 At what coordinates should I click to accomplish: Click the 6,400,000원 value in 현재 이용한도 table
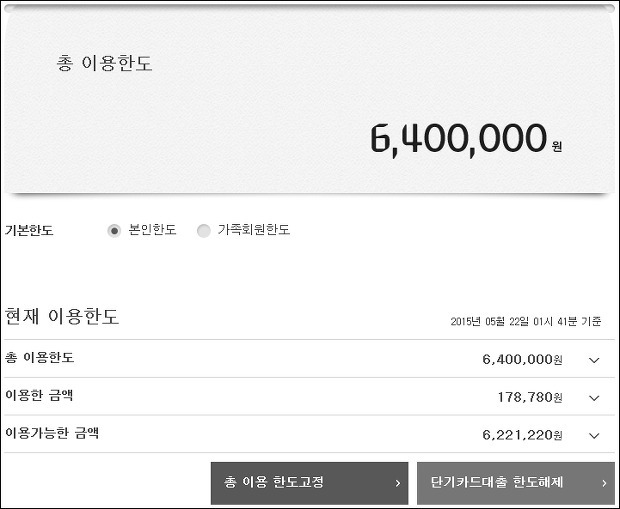(x=522, y=359)
